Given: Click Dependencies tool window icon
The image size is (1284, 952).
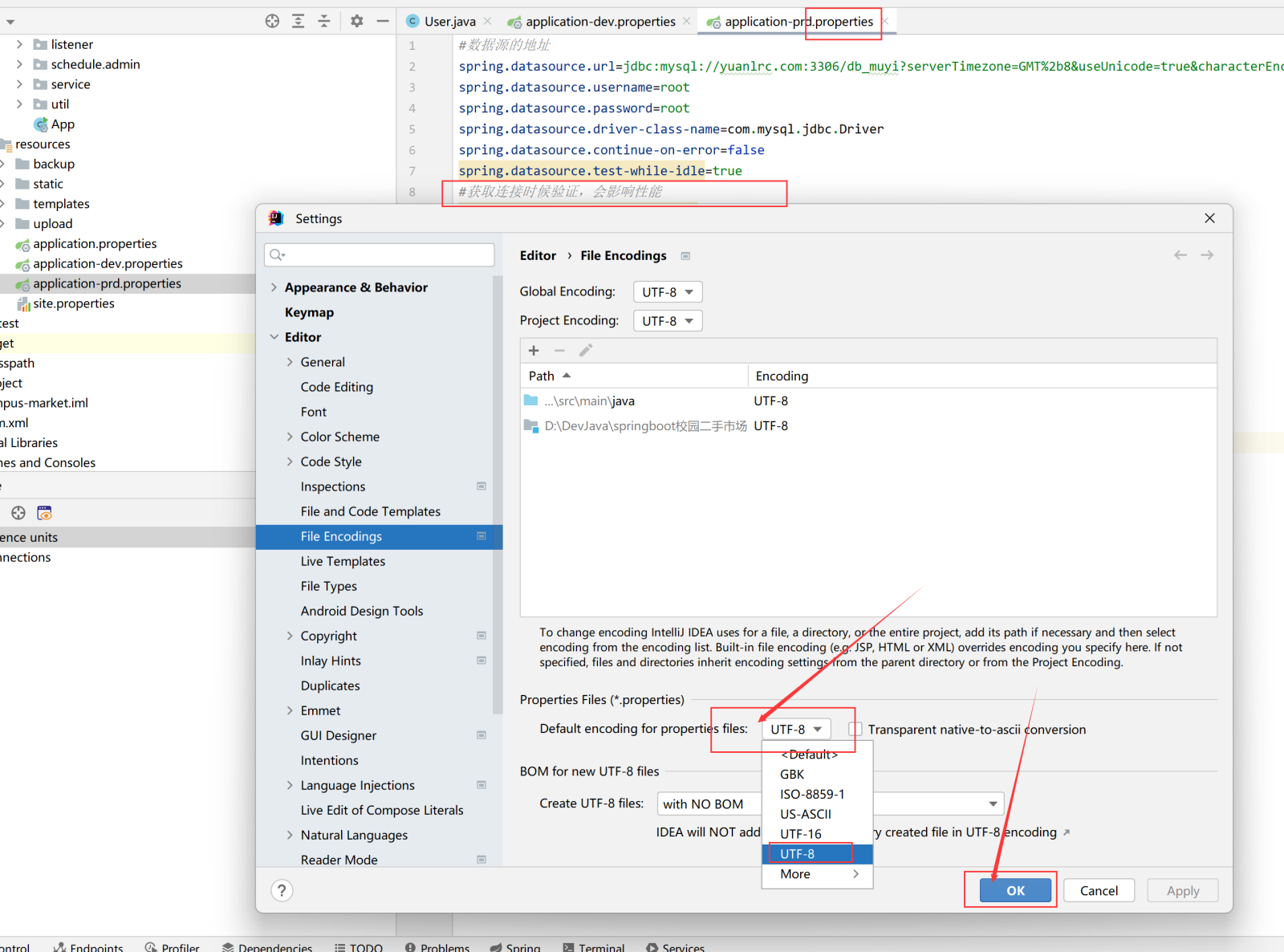Looking at the screenshot, I should (x=228, y=947).
